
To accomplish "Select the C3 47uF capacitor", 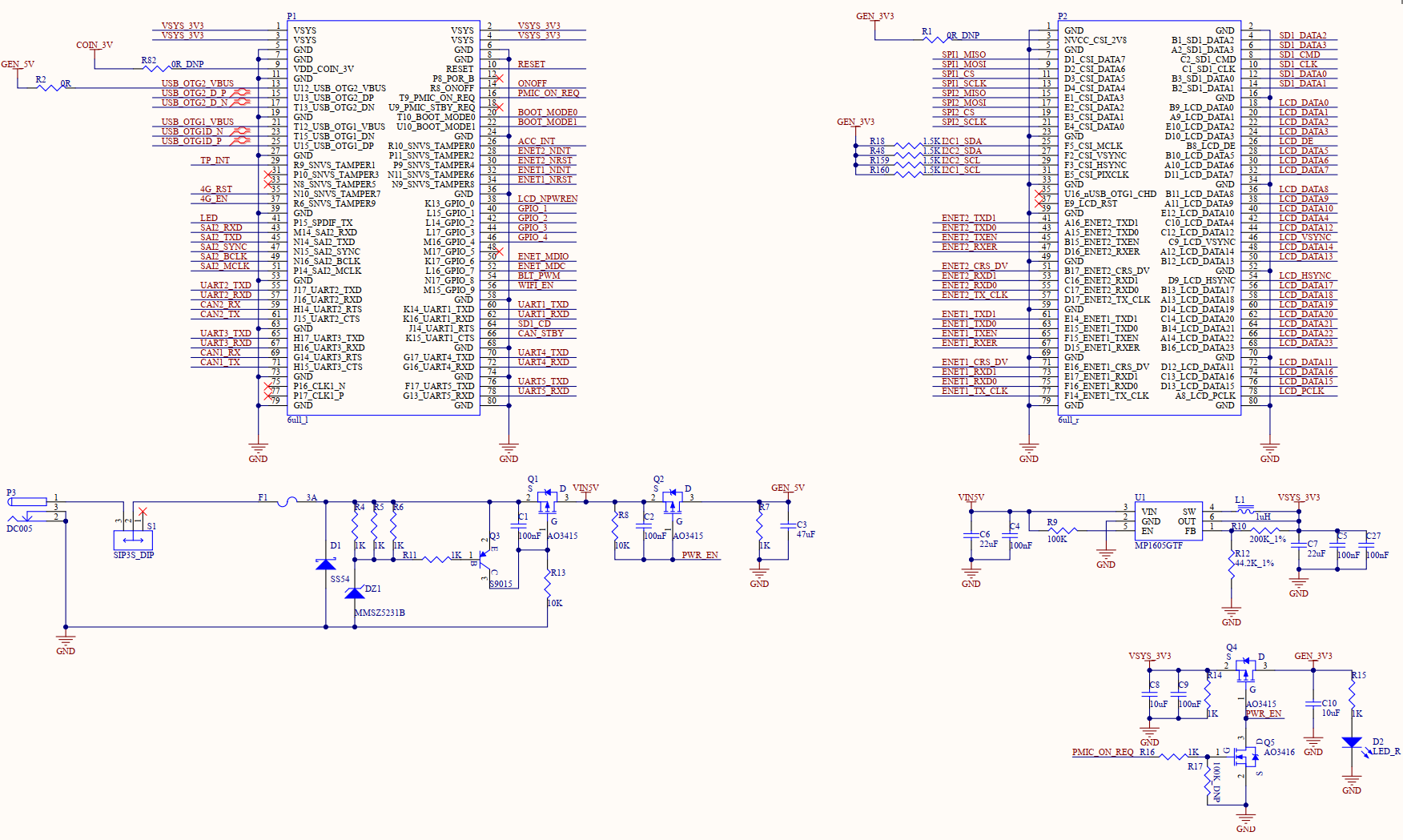I will click(788, 525).
